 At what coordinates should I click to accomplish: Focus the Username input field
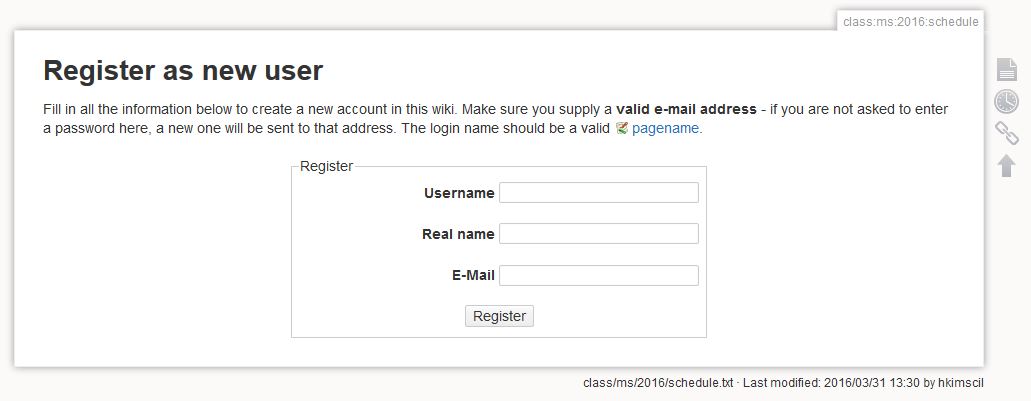pos(598,193)
